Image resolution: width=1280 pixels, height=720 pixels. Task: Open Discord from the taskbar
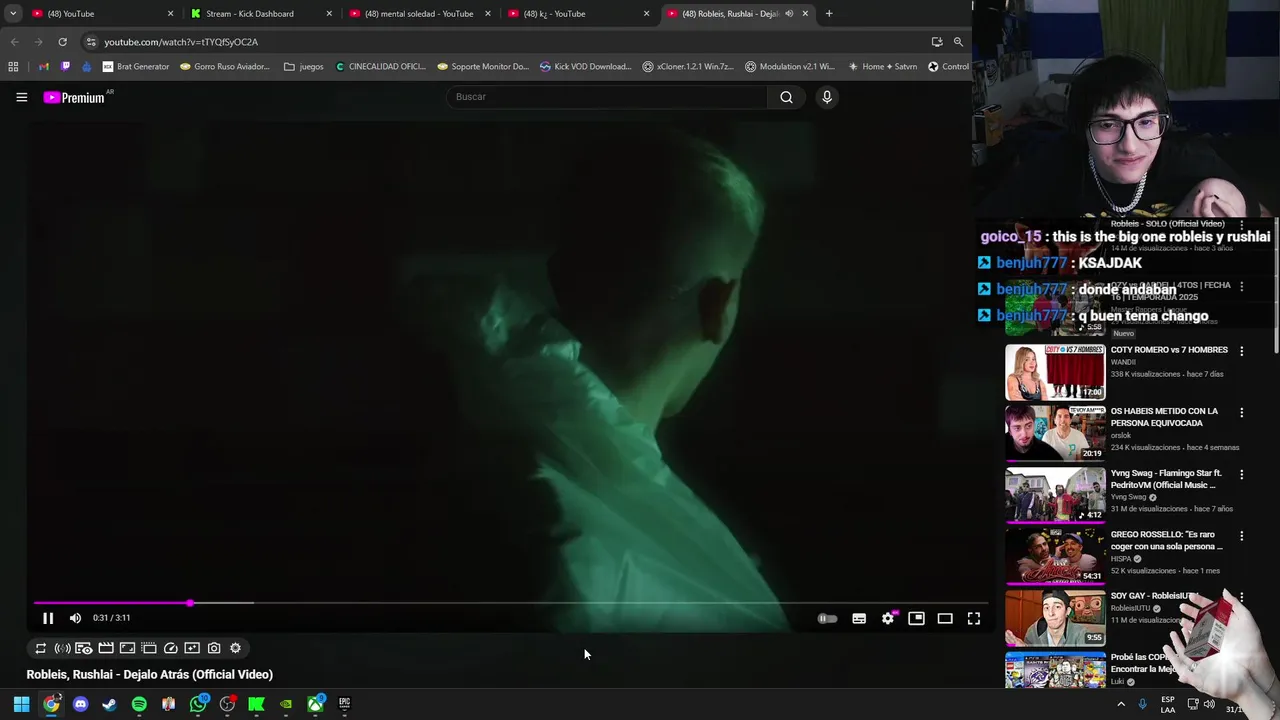[x=80, y=704]
